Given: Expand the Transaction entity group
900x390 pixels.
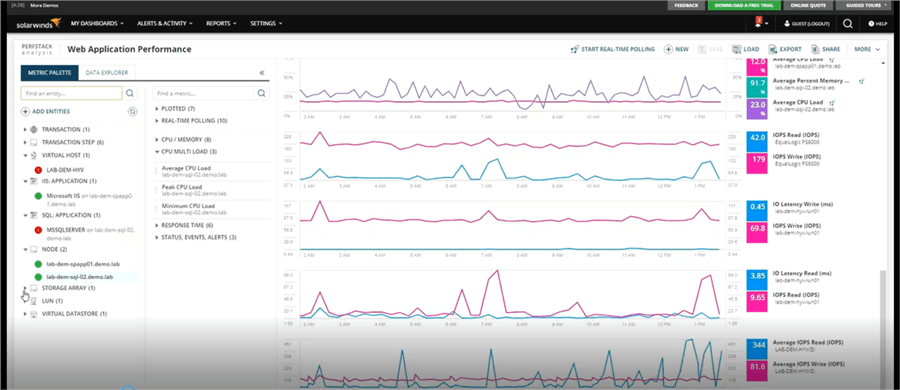Looking at the screenshot, I should [x=25, y=130].
